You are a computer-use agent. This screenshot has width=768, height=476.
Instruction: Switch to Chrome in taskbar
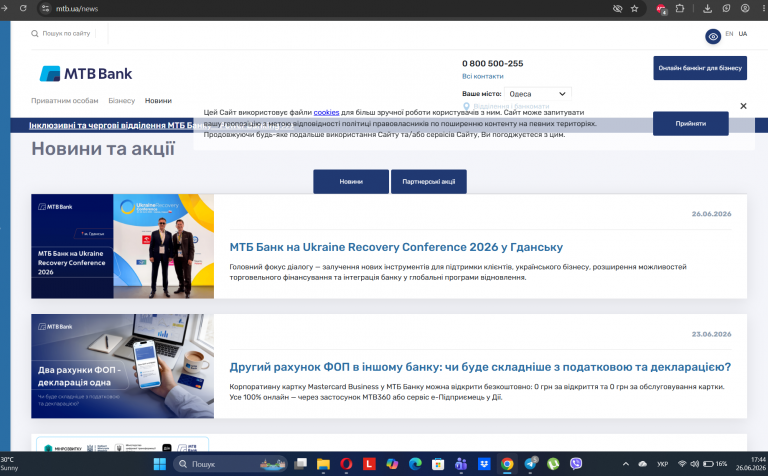point(507,464)
